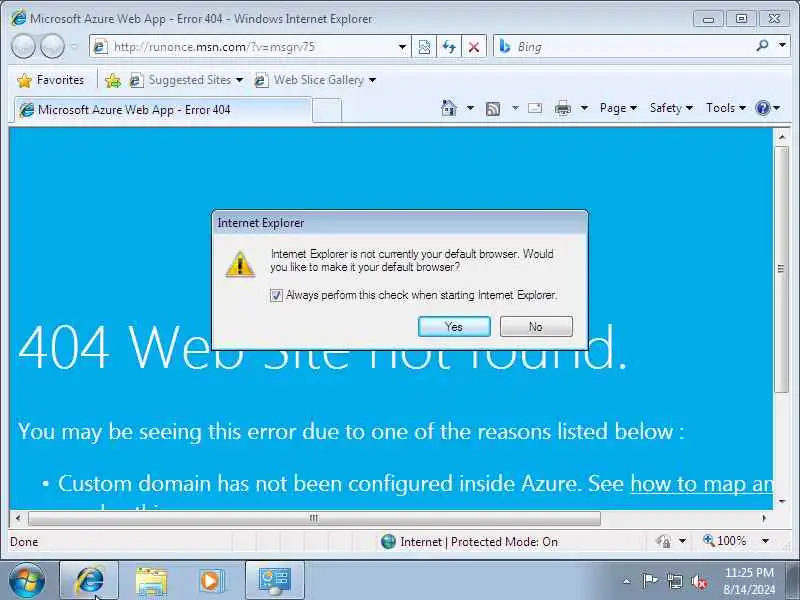Click the red Stop loading icon
The height and width of the screenshot is (600, 800).
click(473, 47)
